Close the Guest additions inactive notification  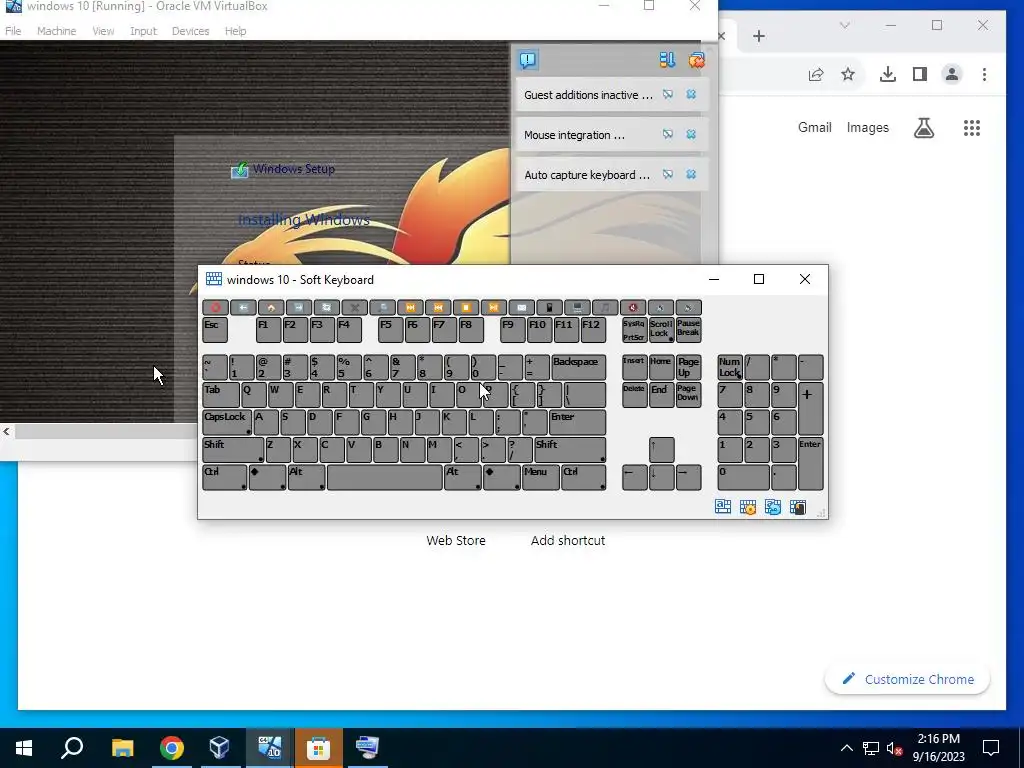691,95
